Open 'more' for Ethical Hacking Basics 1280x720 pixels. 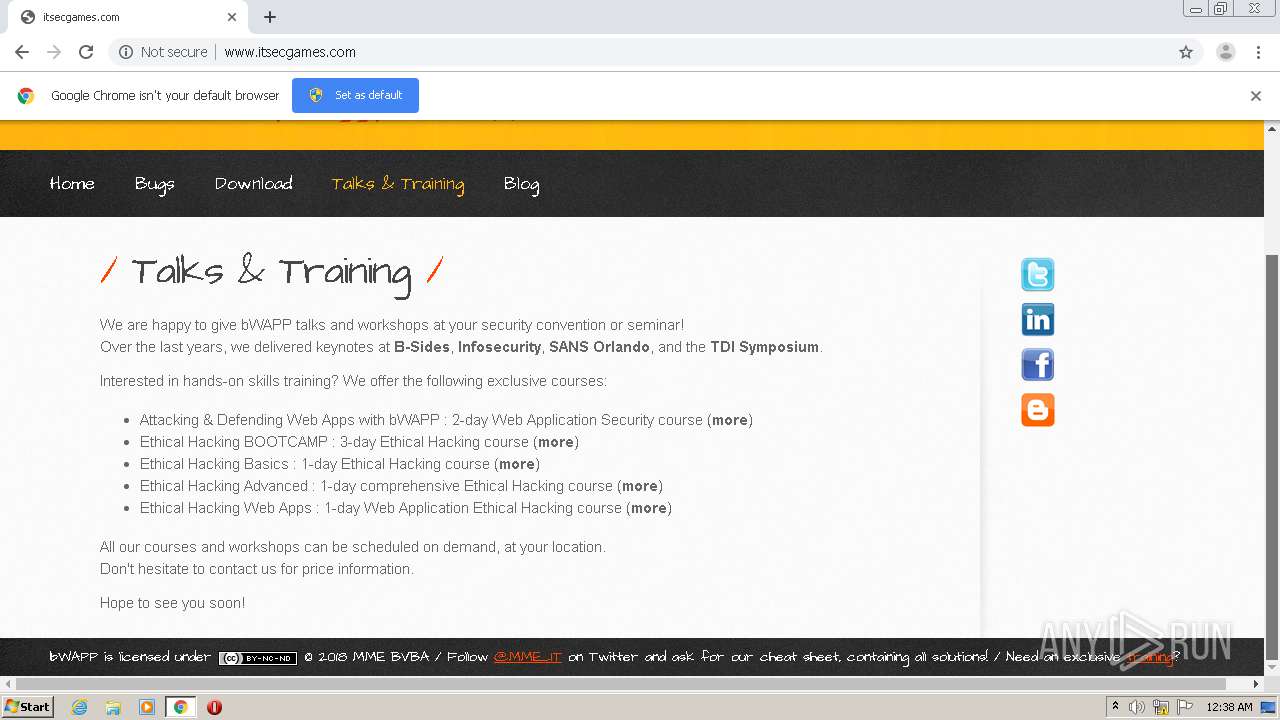click(517, 464)
